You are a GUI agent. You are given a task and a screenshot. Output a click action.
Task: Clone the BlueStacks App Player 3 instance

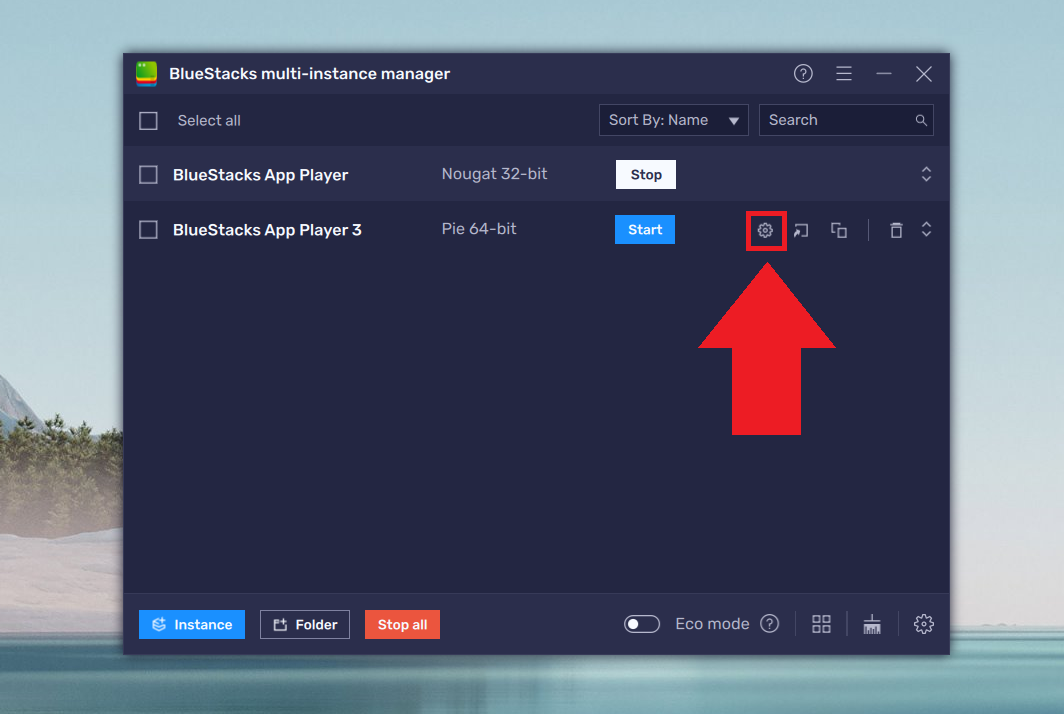point(838,230)
